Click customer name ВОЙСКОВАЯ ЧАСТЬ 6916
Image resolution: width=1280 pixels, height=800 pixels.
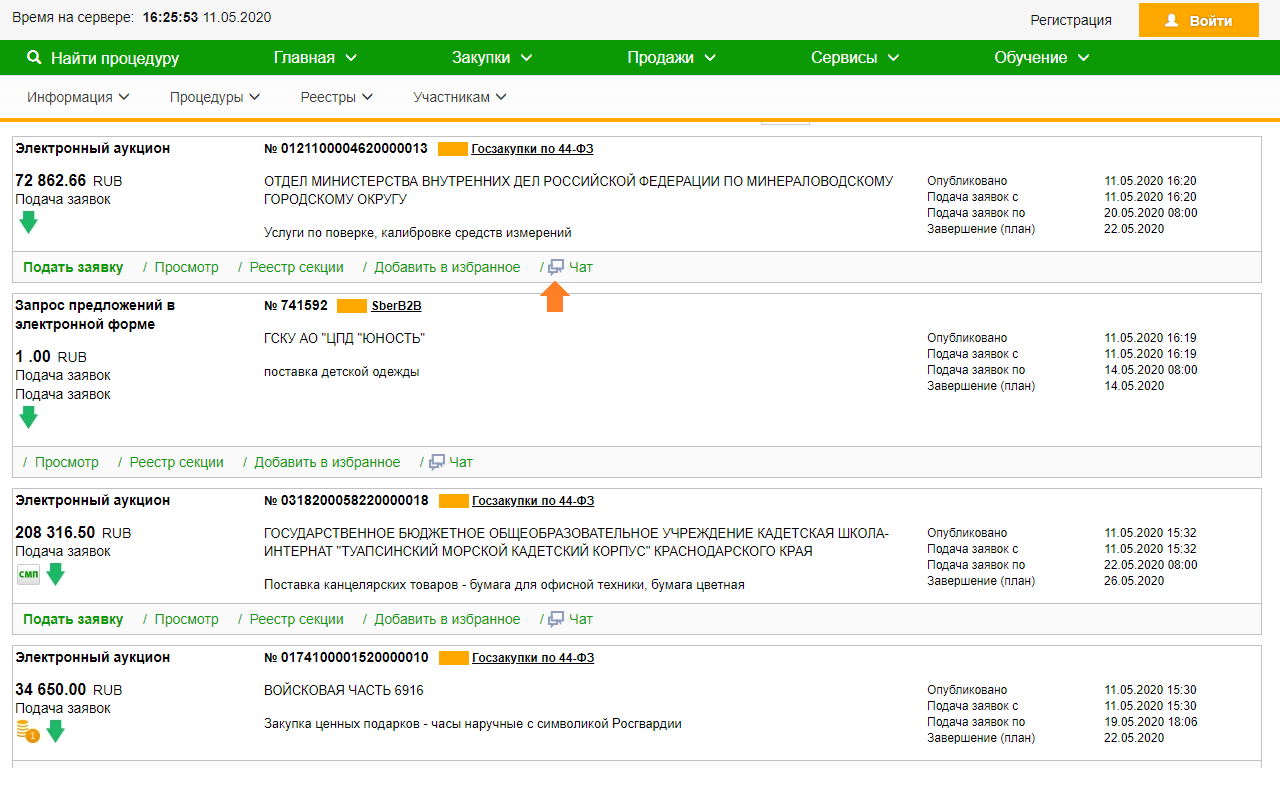click(344, 690)
